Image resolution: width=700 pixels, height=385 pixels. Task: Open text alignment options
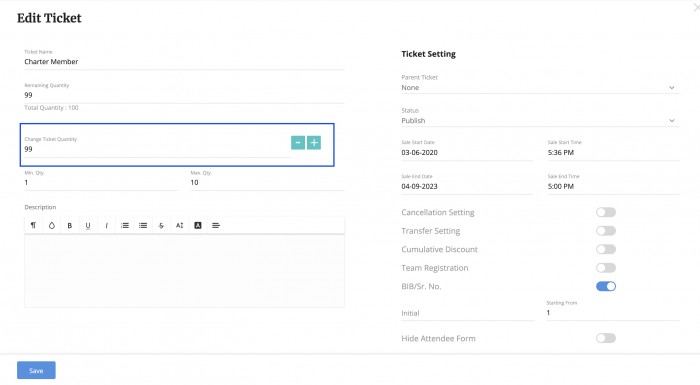click(216, 226)
